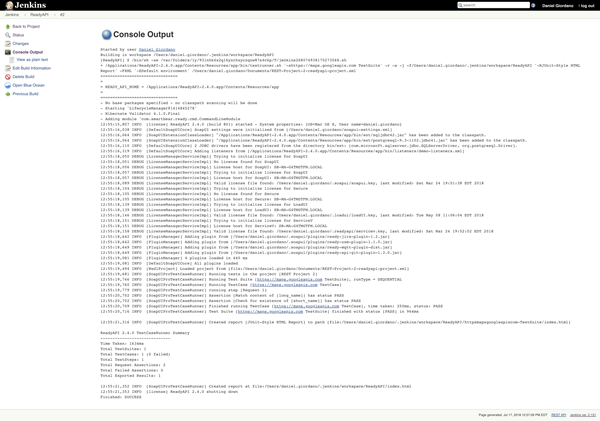
Task: Choose Delete Build in the sidebar
Action: [x=23, y=77]
